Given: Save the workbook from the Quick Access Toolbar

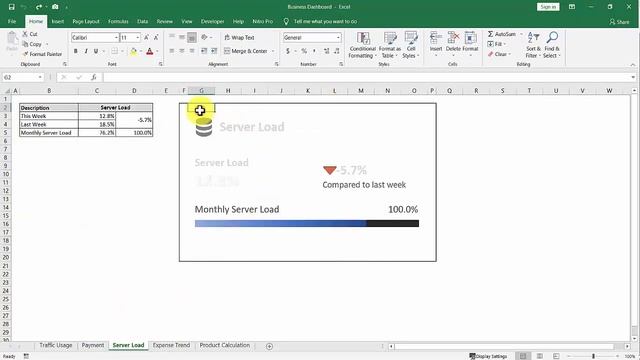Looking at the screenshot, I should click(11, 7).
